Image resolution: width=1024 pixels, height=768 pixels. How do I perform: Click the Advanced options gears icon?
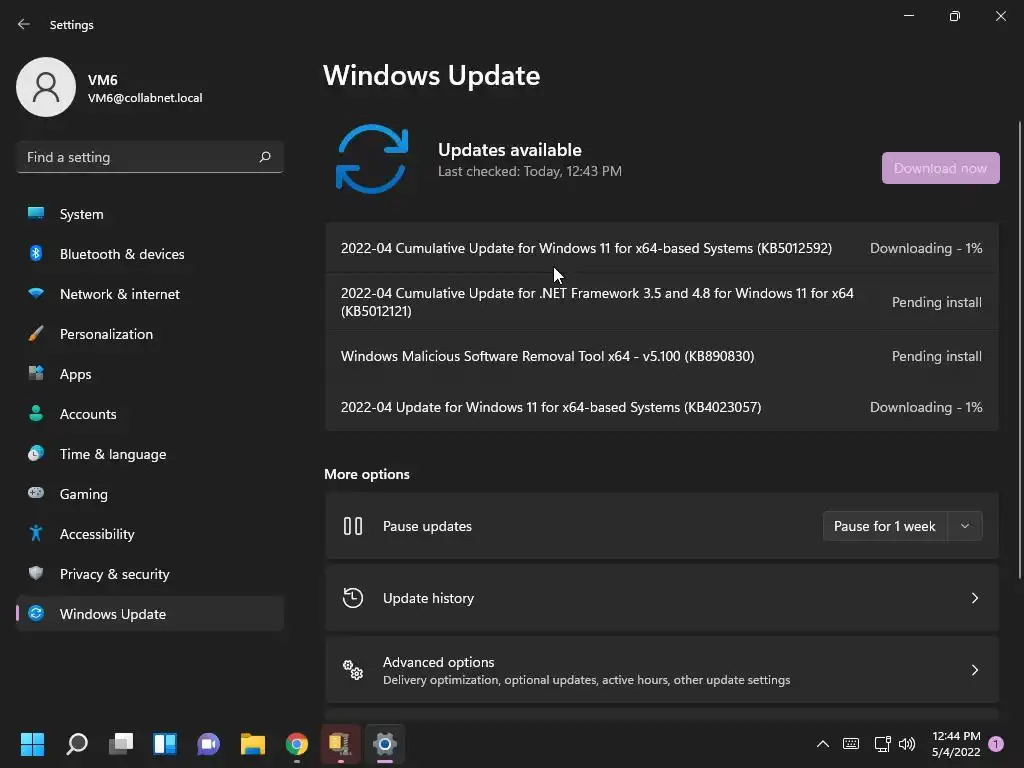point(353,669)
